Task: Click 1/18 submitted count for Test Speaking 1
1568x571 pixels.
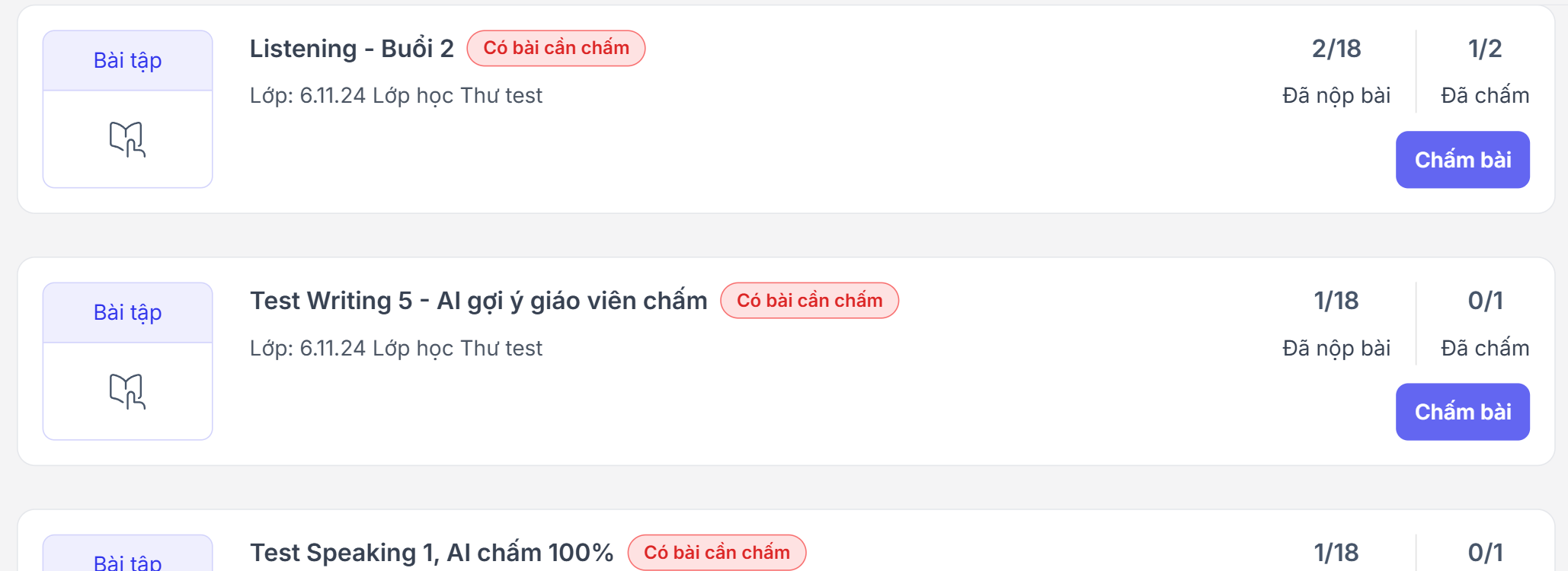Action: point(1336,552)
